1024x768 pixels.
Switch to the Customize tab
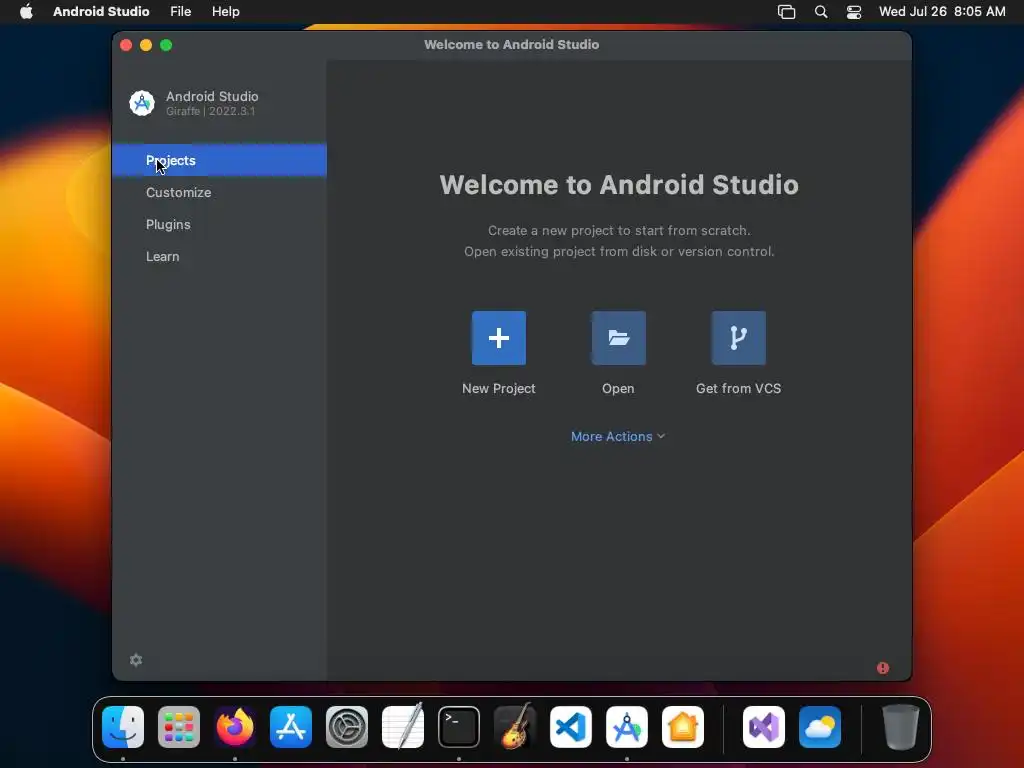click(219, 193)
